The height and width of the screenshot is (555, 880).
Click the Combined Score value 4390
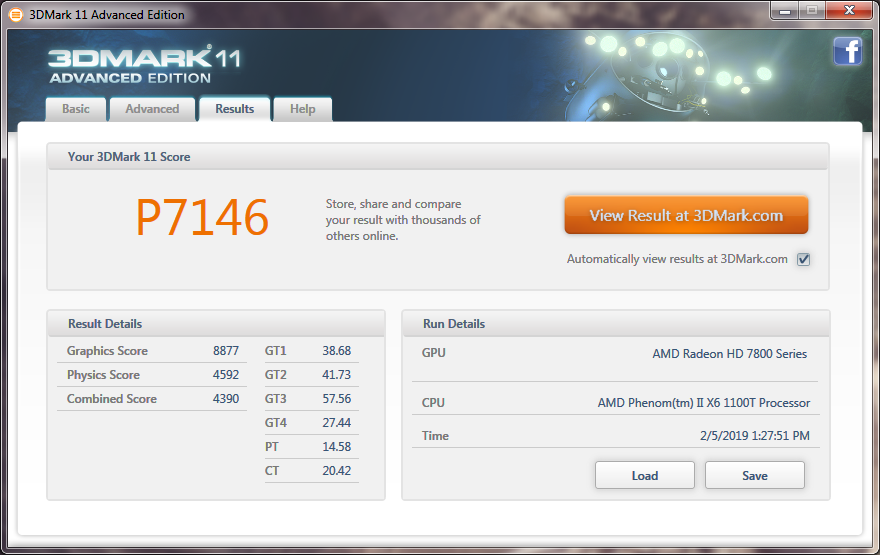click(x=226, y=399)
